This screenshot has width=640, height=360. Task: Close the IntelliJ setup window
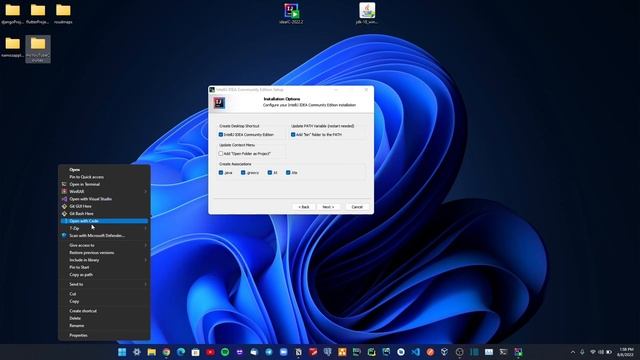366,89
